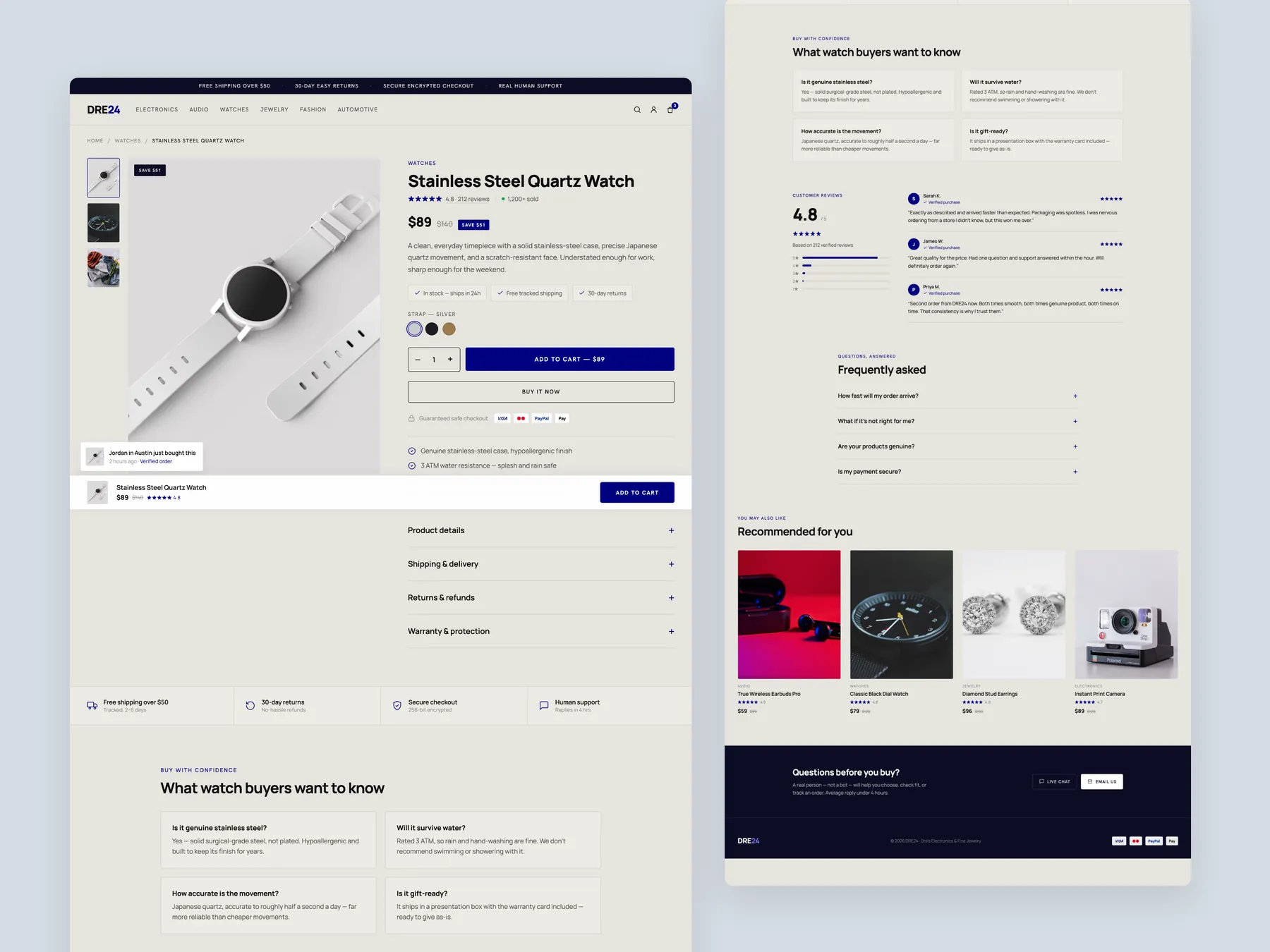The height and width of the screenshot is (952, 1270).
Task: Click the free shipping truck icon
Action: [x=92, y=706]
